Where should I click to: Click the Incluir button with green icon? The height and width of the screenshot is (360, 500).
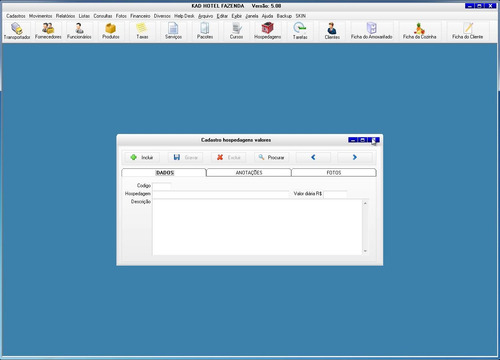tap(142, 157)
